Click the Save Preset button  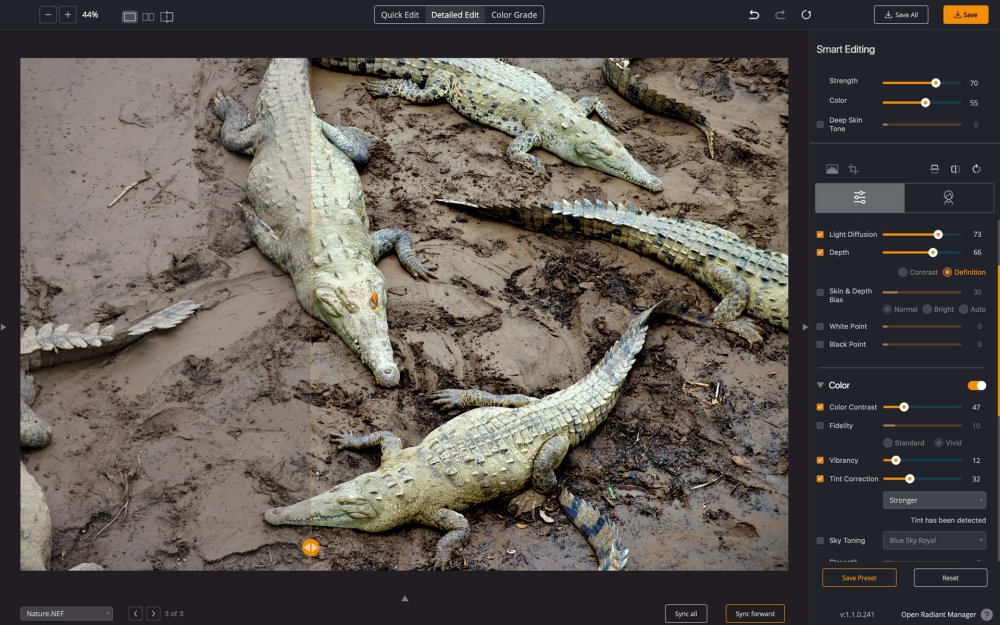tap(859, 578)
